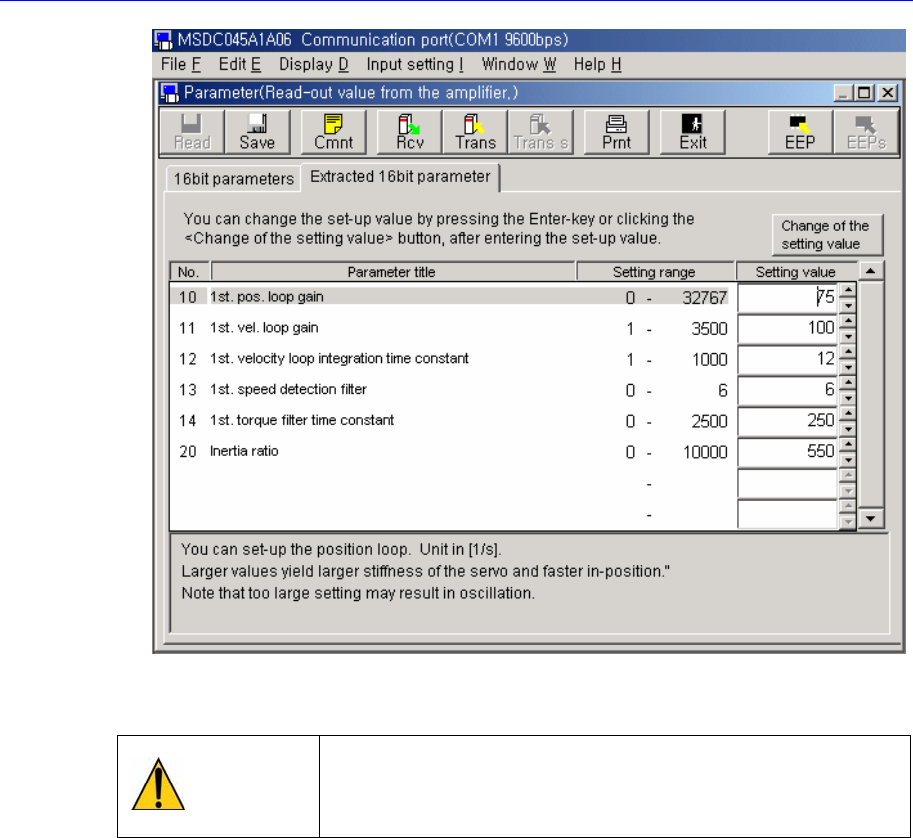The width and height of the screenshot is (913, 838).
Task: Click the parameter list scroll up arrow
Action: click(870, 271)
